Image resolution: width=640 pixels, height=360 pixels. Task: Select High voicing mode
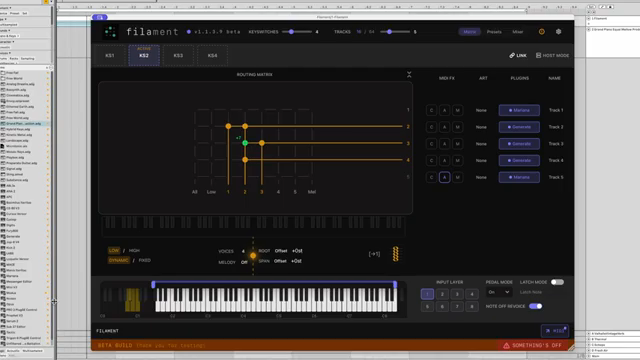(134, 250)
